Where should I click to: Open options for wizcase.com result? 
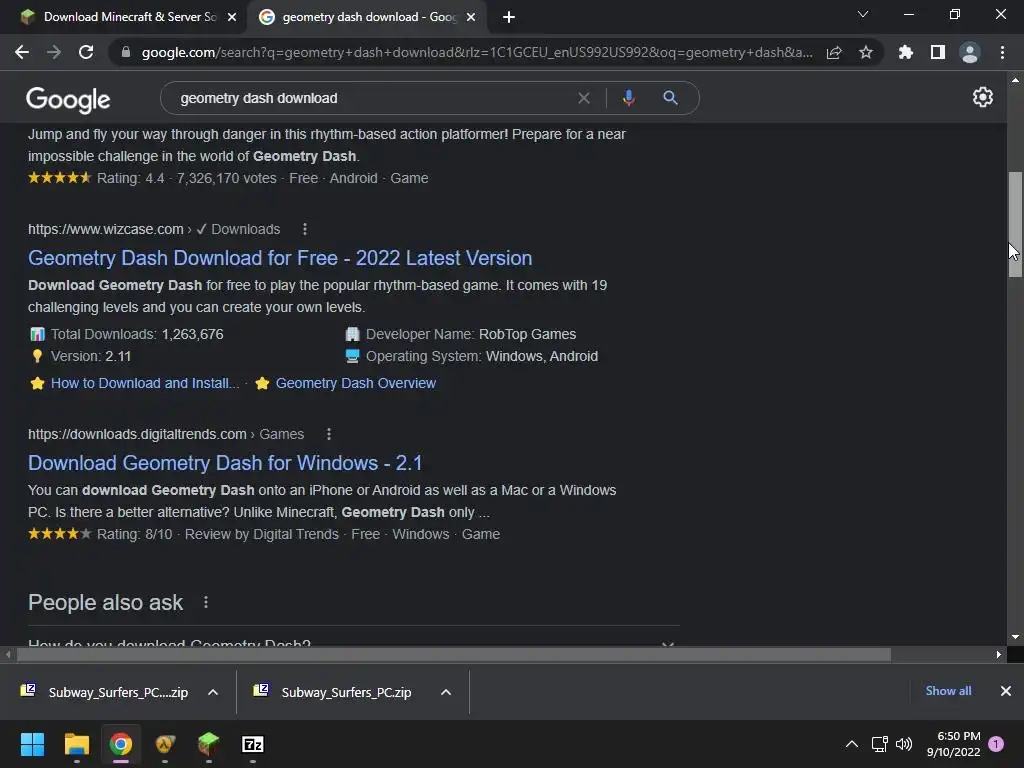305,229
